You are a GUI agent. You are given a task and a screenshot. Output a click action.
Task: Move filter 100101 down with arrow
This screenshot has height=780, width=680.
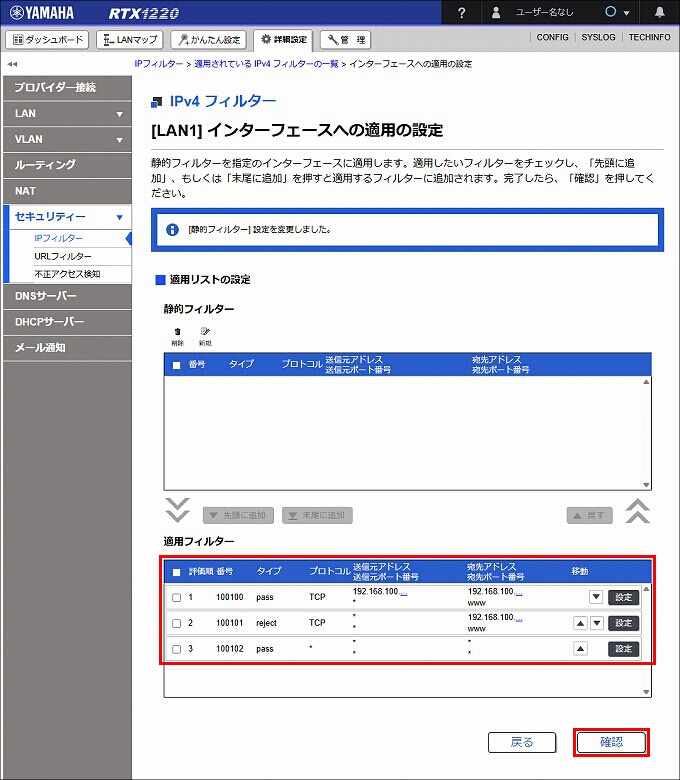pos(597,623)
